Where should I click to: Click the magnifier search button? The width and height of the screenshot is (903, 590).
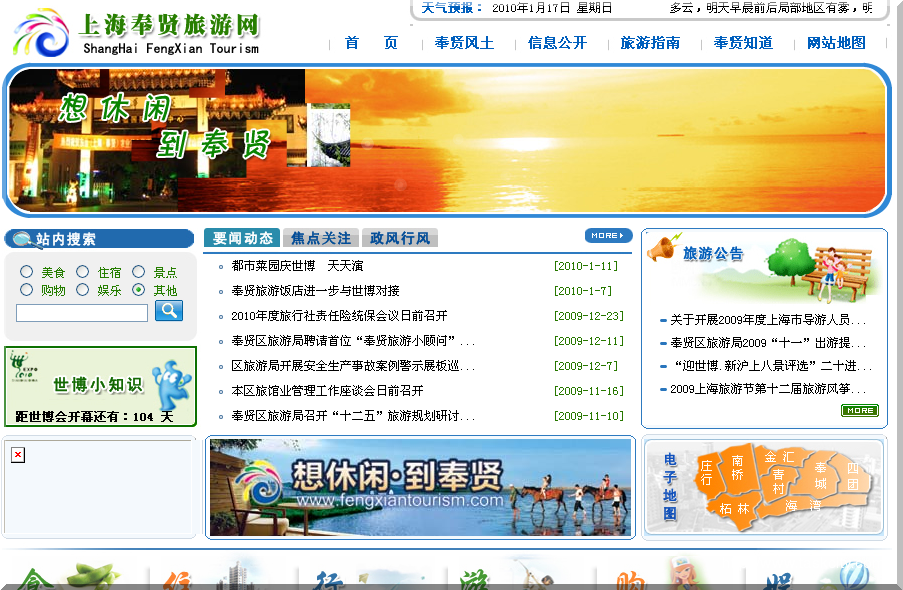[x=169, y=311]
